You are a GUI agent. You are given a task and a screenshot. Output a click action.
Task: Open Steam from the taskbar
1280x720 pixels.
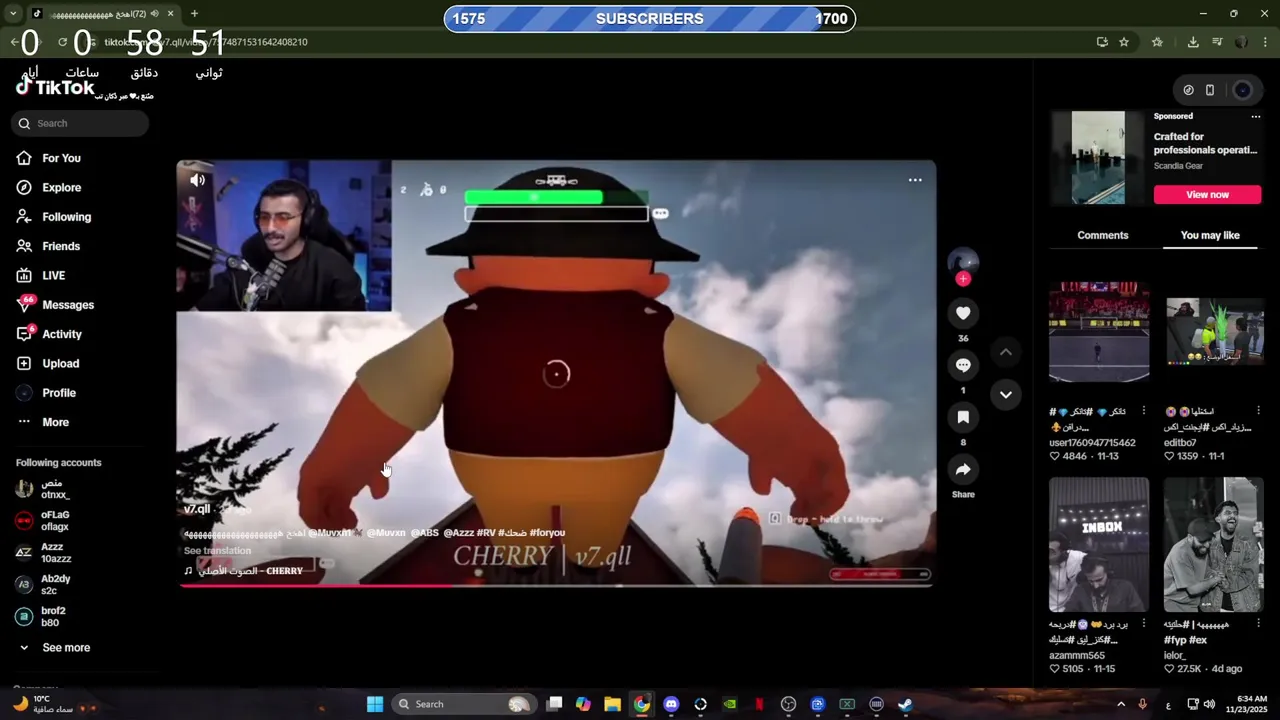tap(905, 704)
